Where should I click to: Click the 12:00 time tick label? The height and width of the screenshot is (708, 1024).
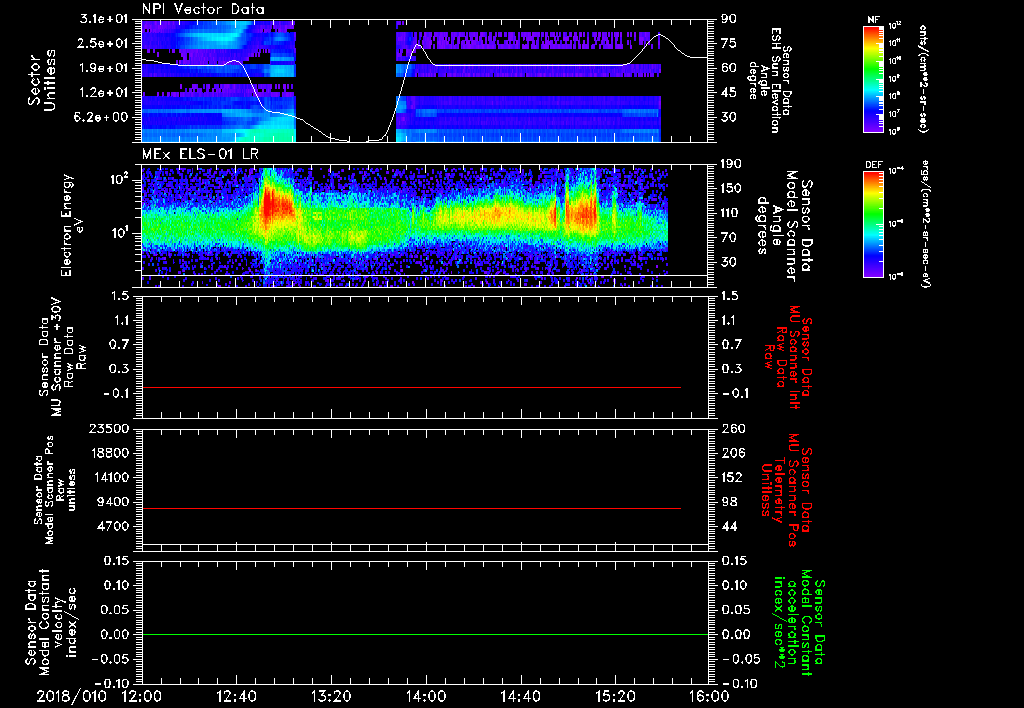142,696
